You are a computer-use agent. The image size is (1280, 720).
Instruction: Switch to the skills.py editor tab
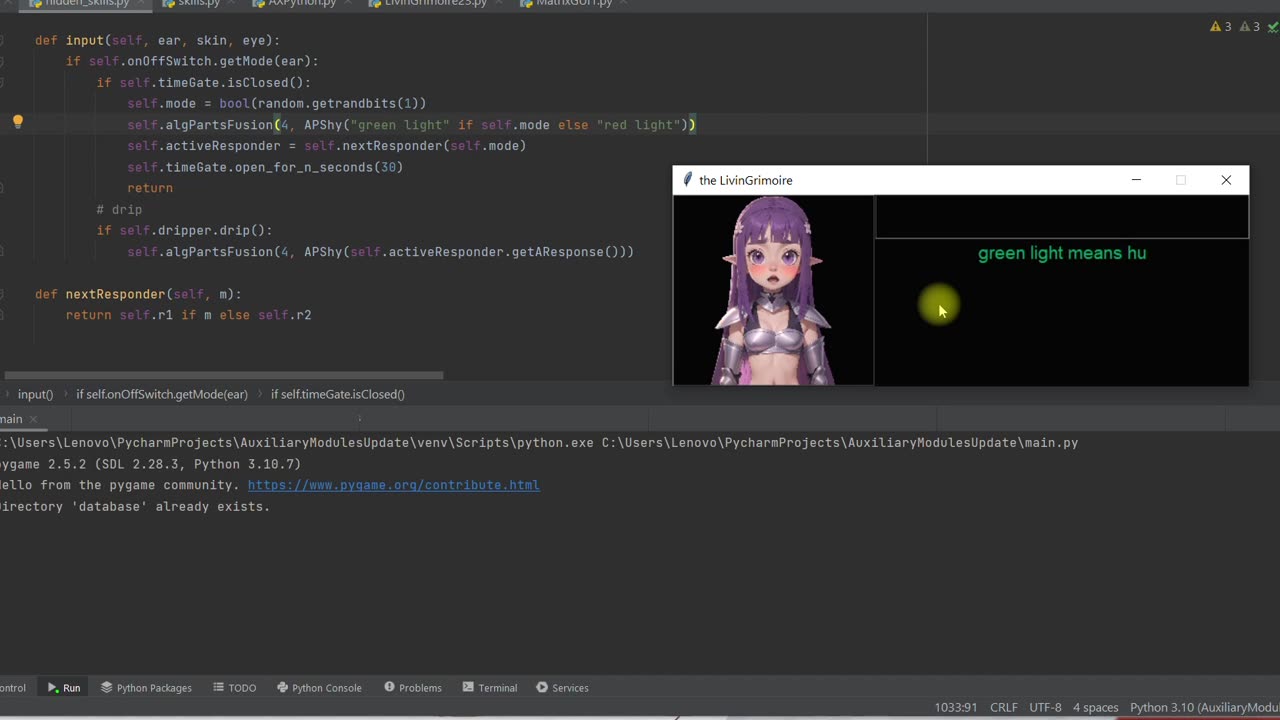(198, 3)
